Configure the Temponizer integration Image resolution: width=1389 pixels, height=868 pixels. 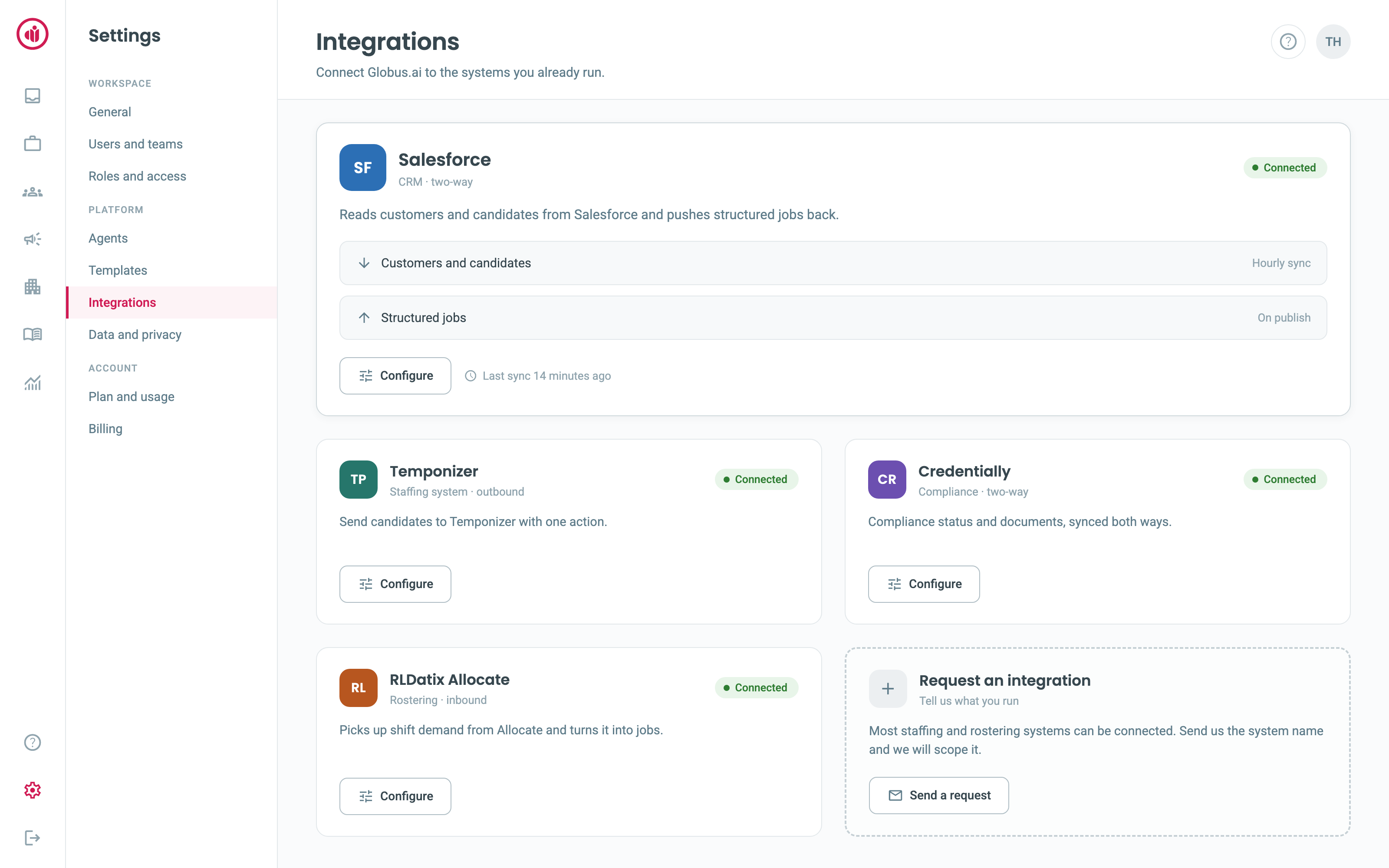coord(395,584)
